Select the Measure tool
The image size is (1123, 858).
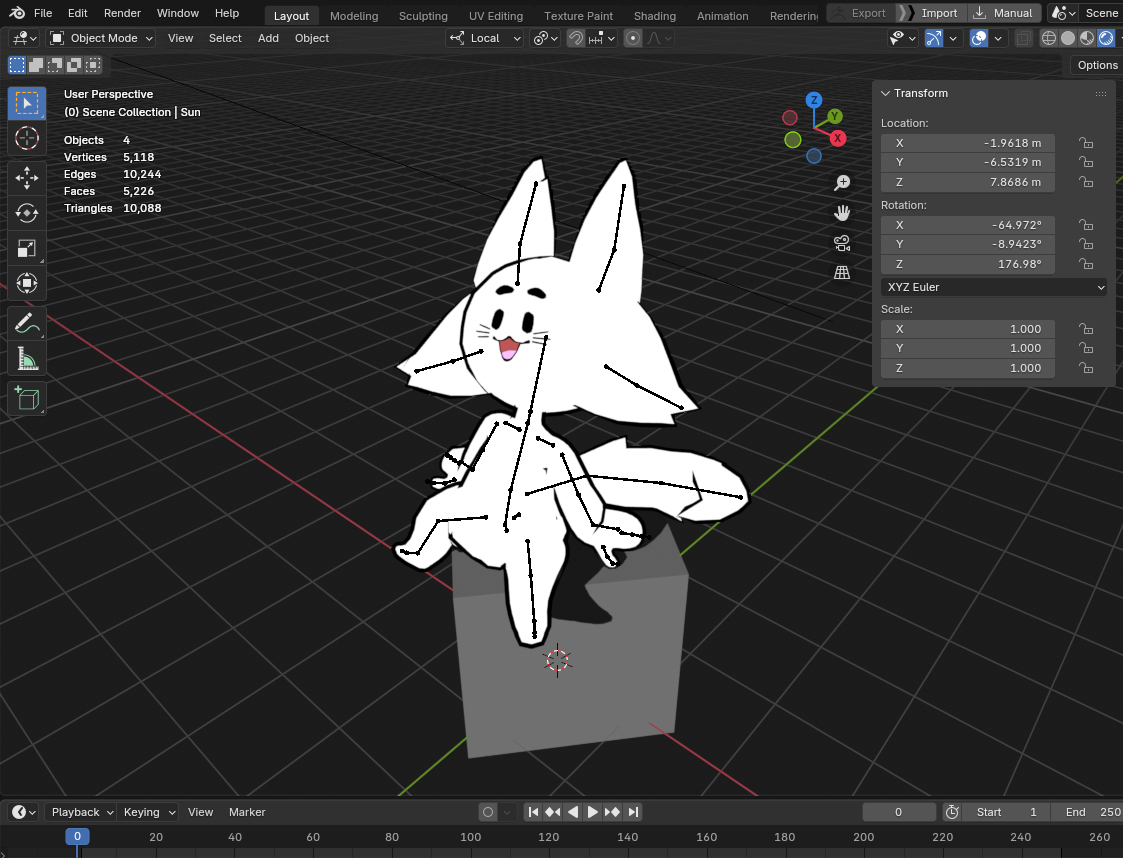click(27, 358)
